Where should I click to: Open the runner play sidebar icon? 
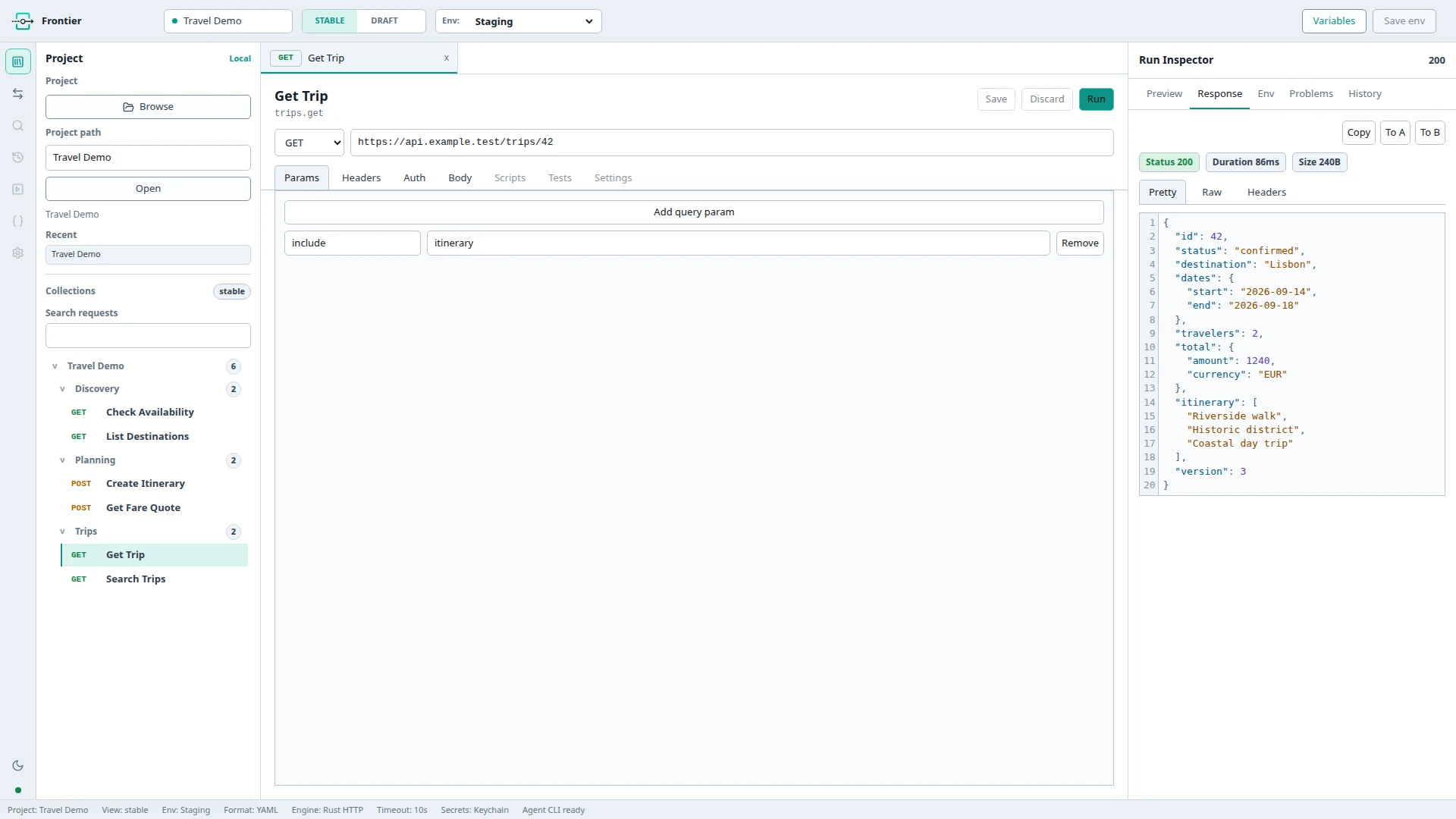18,189
